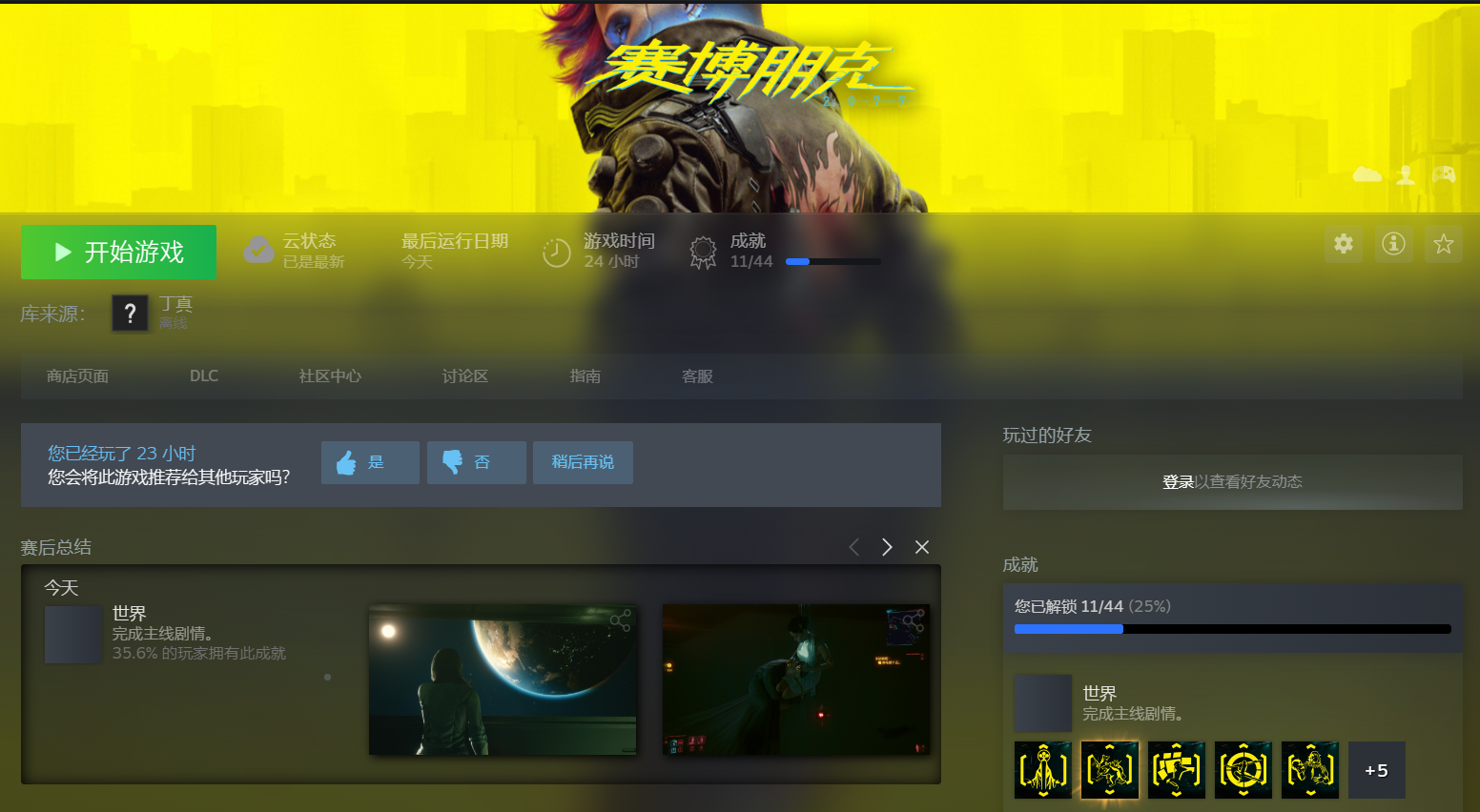Screen dimensions: 1480x812
Task: Click the glowing achievement icon with two fighting figures
Action: (1110, 770)
